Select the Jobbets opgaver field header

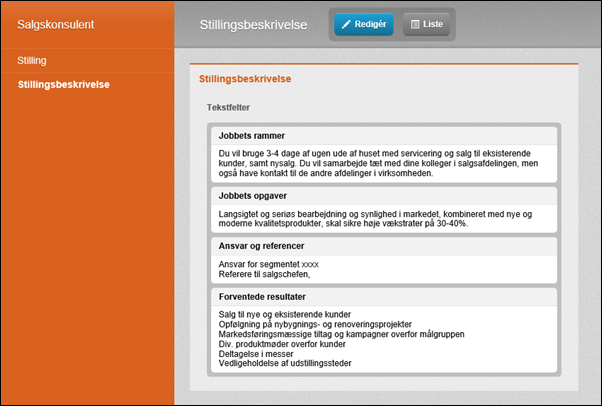[x=254, y=196]
